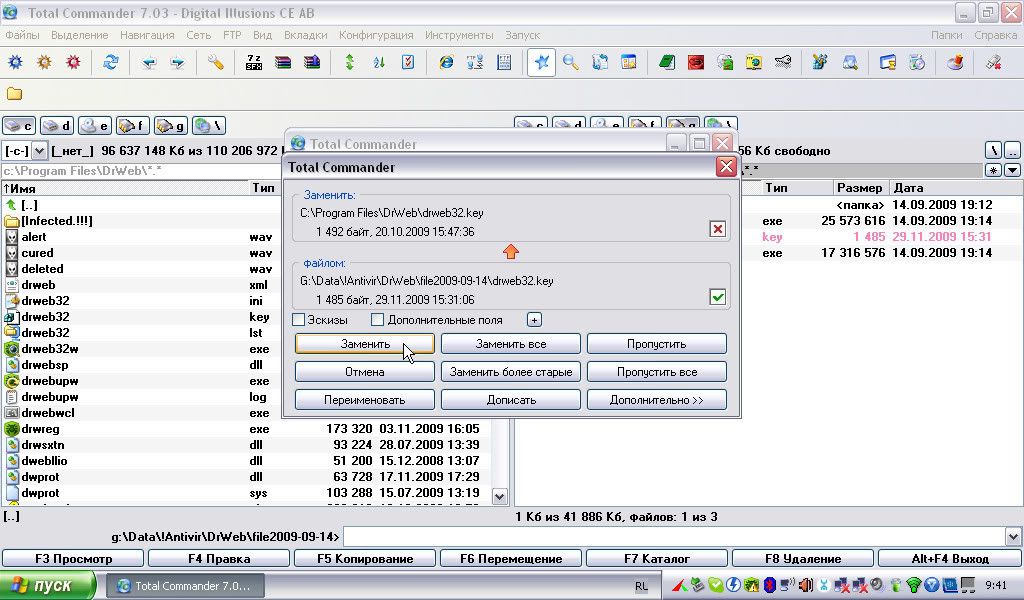Click the joystick icon in toolbar

coord(955,63)
